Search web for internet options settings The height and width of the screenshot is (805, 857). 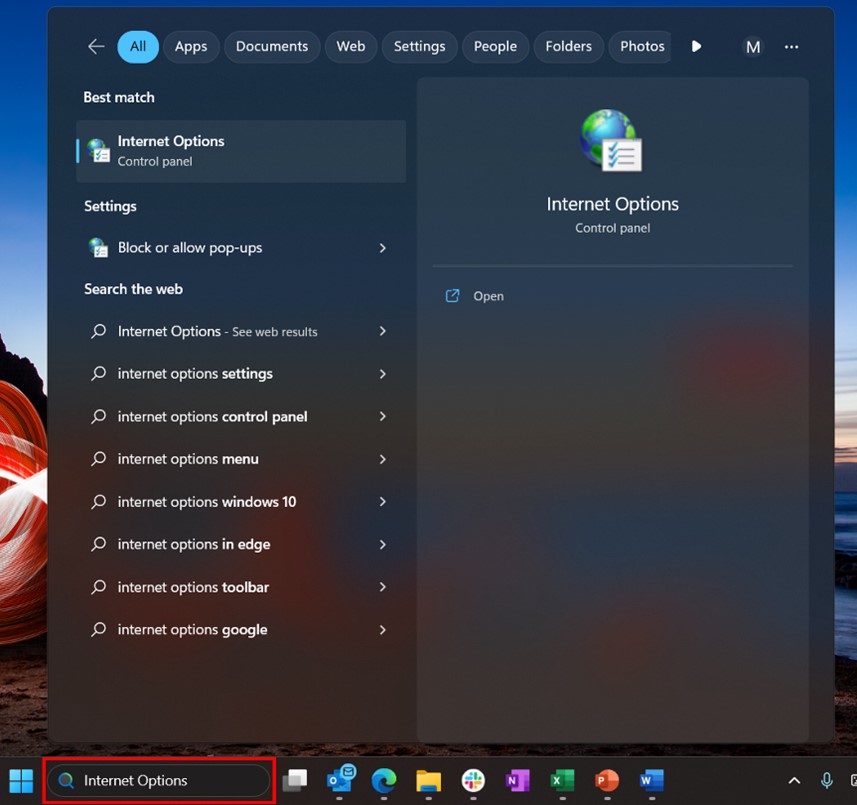click(x=241, y=374)
